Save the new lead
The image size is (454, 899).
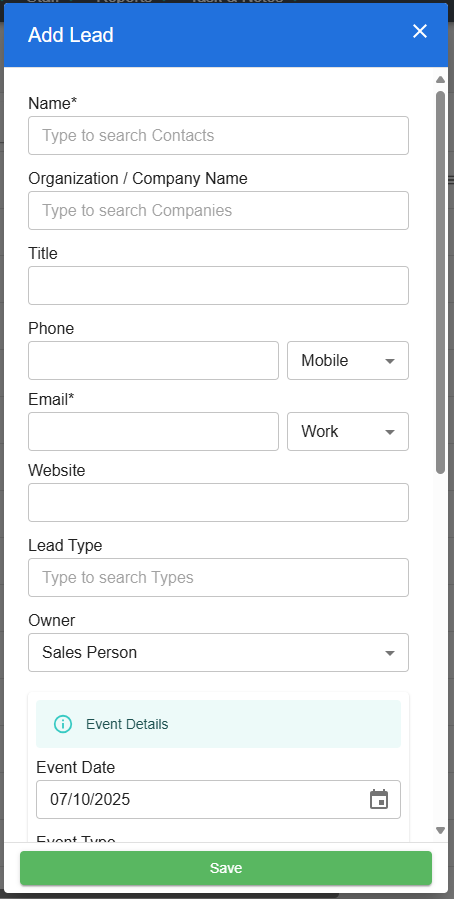click(x=226, y=868)
